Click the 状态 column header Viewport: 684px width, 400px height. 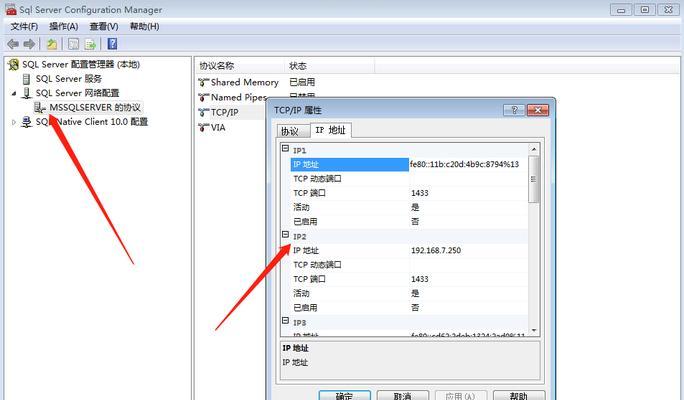[329, 66]
